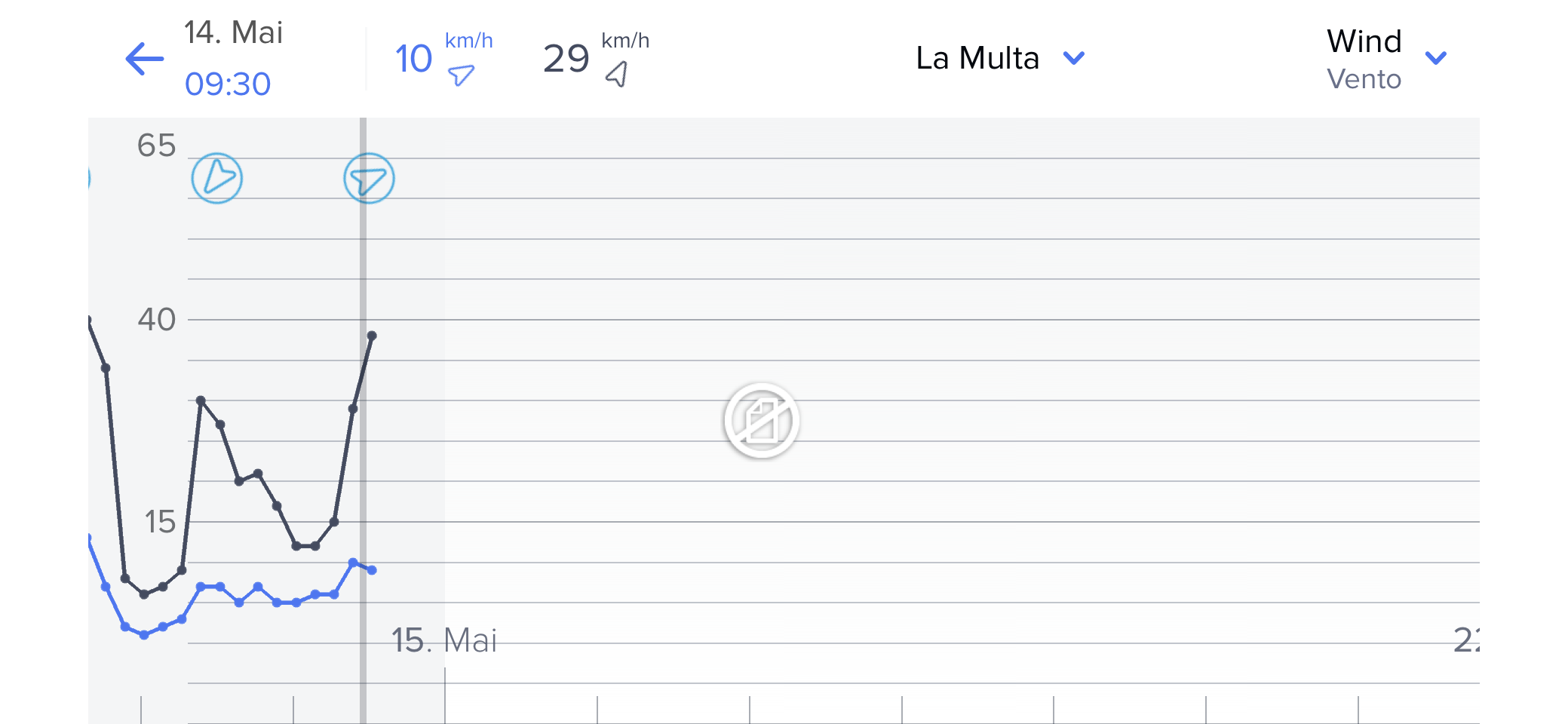
Task: Select the 10 km/h wind speed value
Action: (414, 59)
